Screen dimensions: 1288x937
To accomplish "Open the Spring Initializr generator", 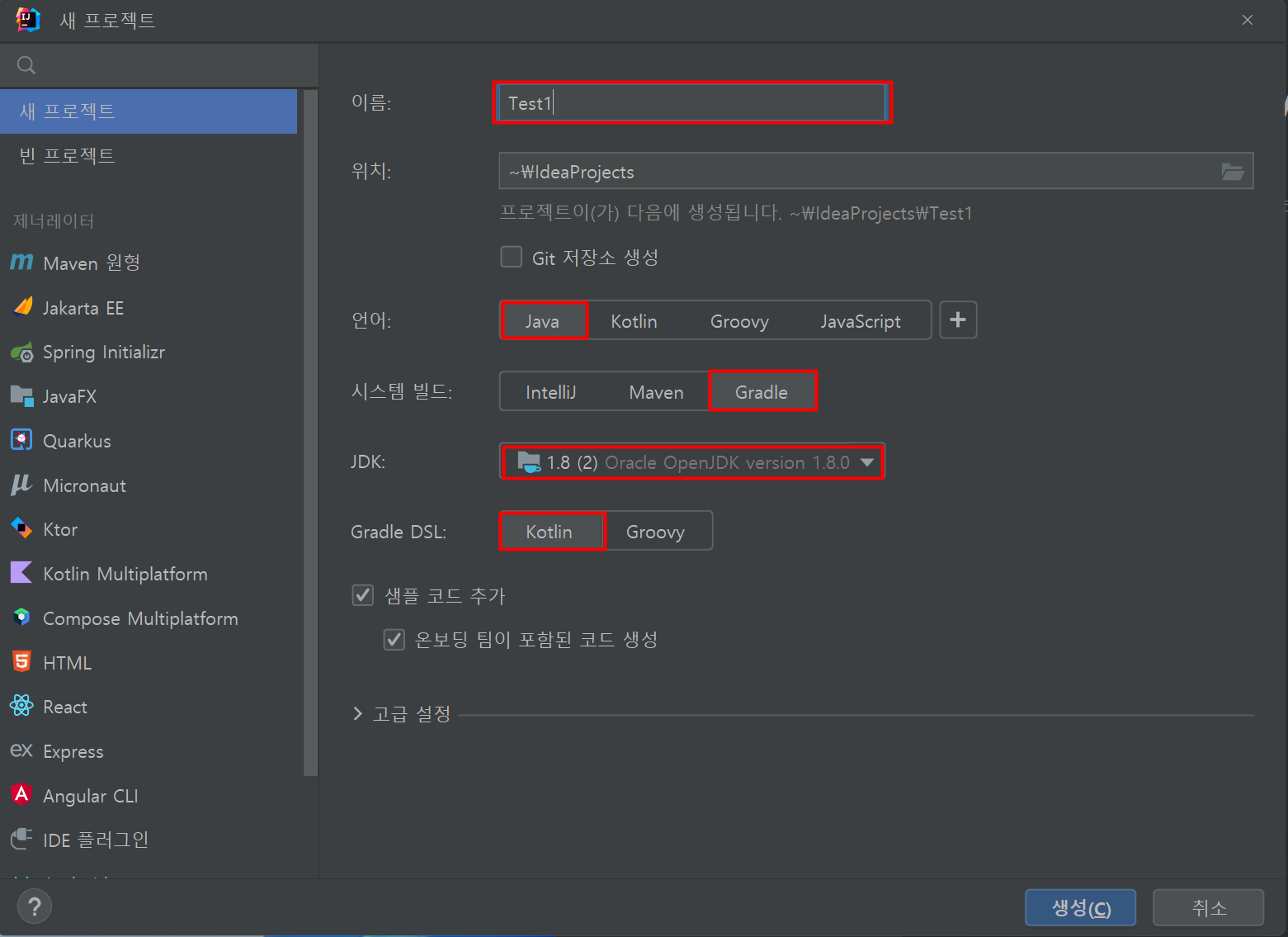I will [x=149, y=353].
